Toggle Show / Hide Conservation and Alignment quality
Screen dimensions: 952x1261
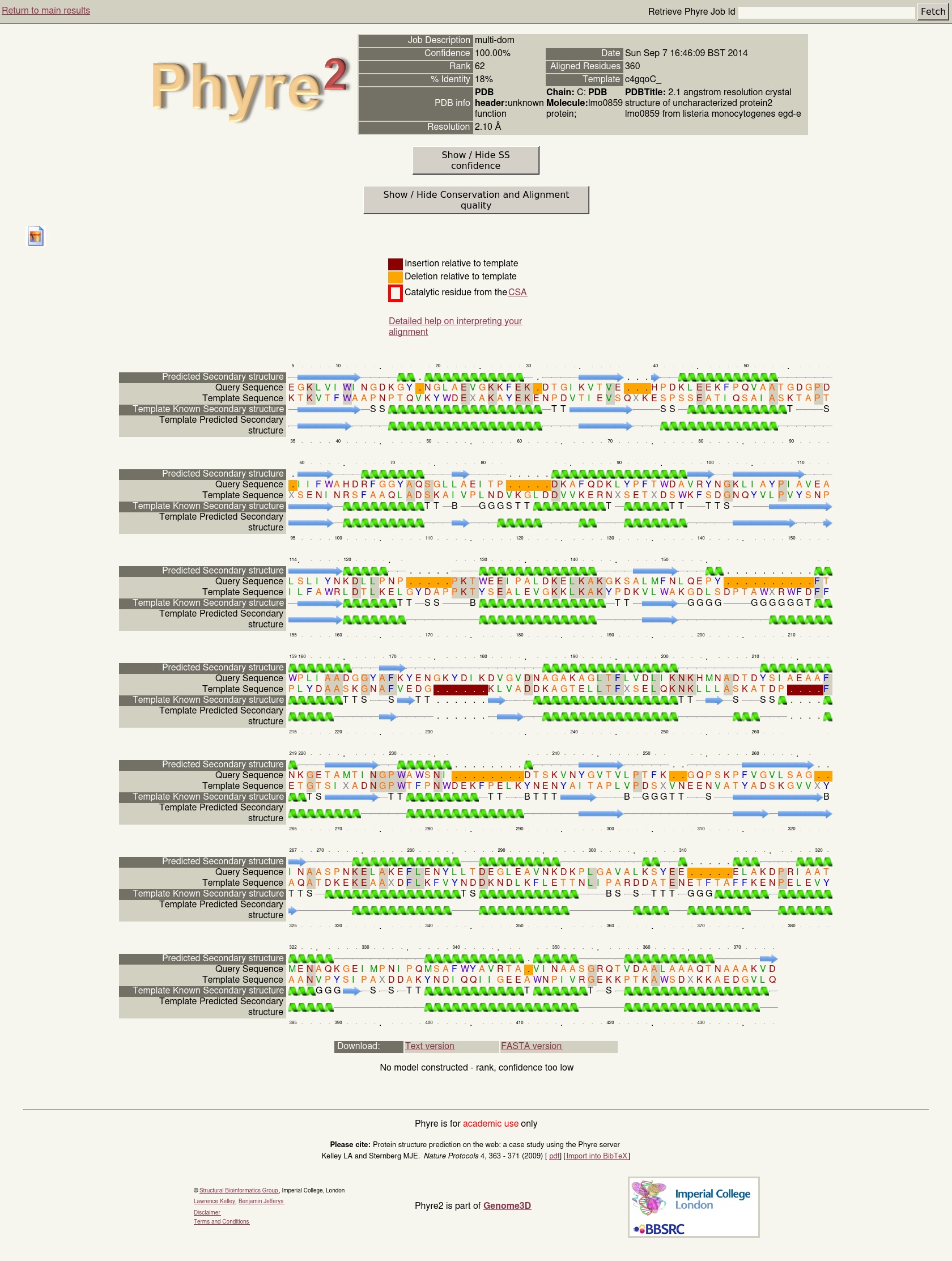tap(475, 200)
